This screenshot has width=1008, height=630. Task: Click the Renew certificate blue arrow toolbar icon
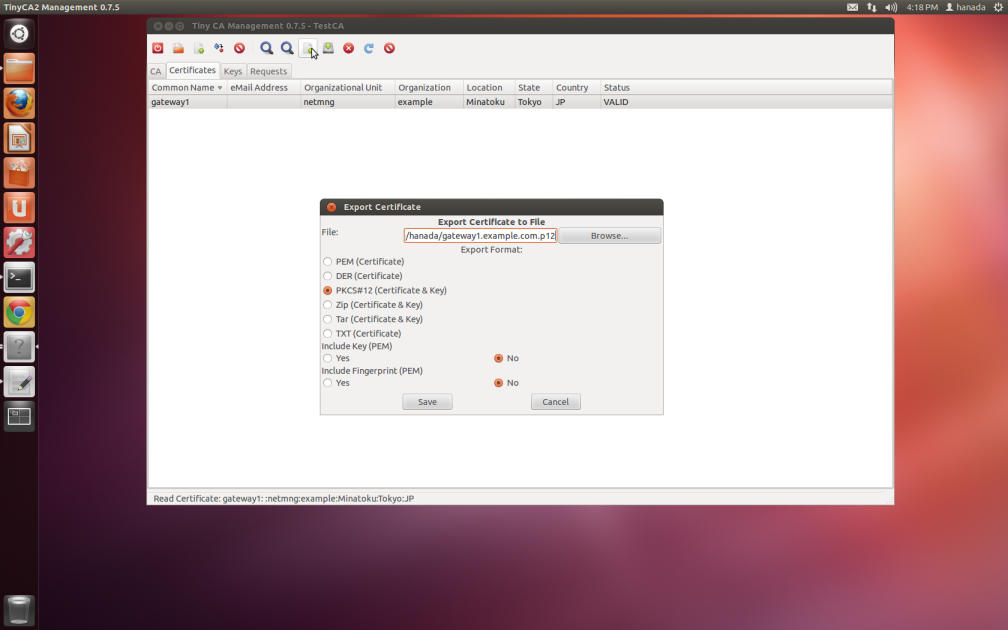pos(369,48)
